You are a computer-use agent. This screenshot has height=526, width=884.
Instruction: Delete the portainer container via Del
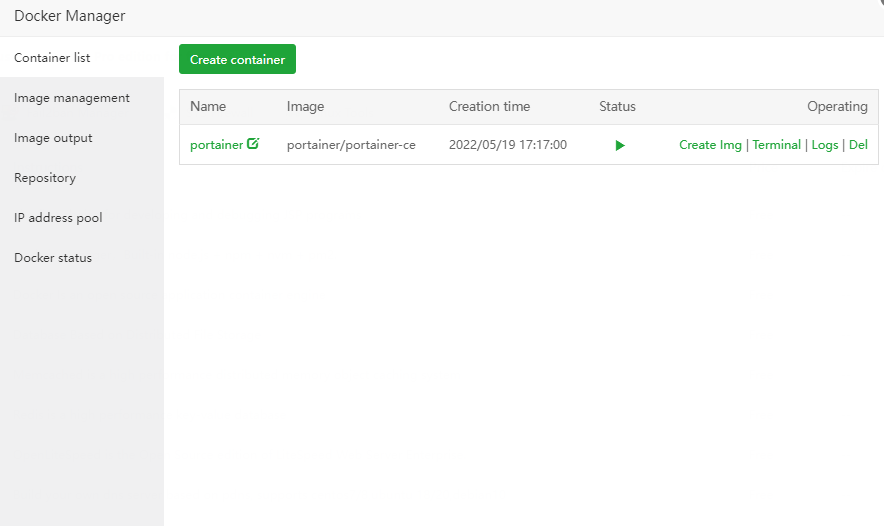pyautogui.click(x=858, y=145)
